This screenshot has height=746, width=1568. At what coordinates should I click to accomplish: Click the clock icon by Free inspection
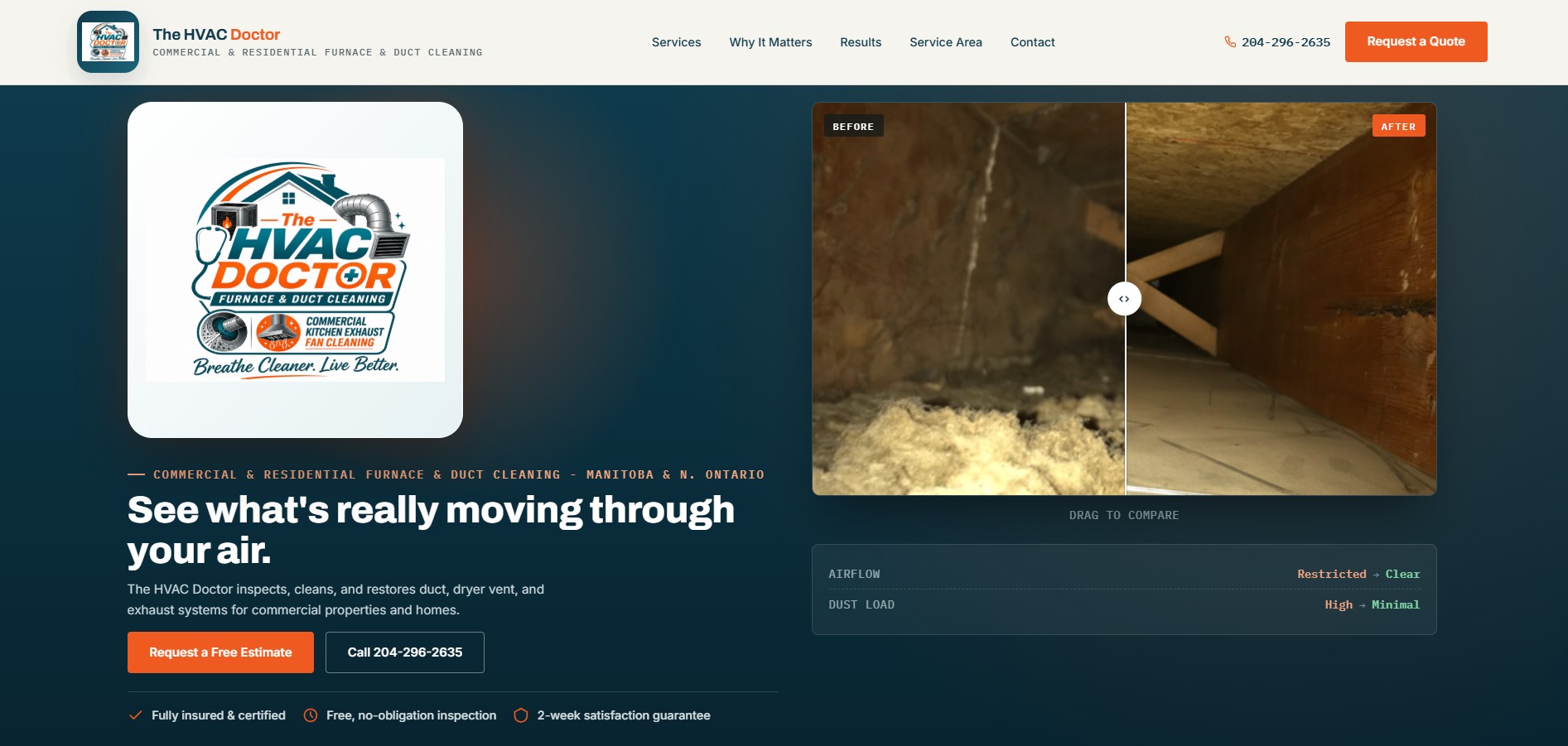pos(311,715)
